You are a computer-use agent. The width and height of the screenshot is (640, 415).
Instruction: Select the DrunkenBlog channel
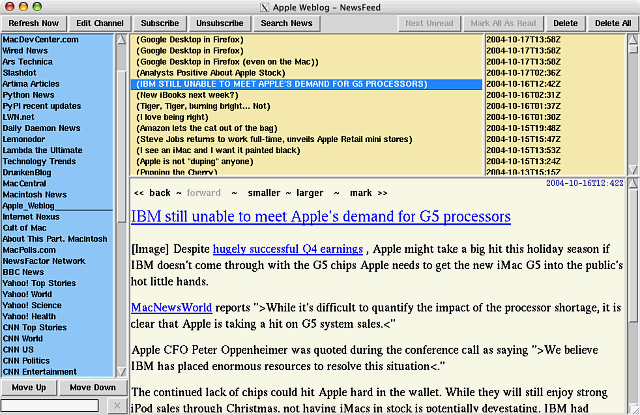pyautogui.click(x=57, y=172)
